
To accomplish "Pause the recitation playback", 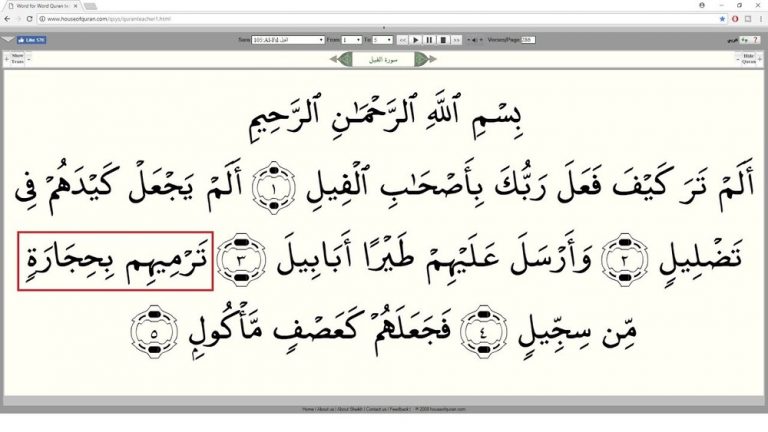I will [429, 40].
